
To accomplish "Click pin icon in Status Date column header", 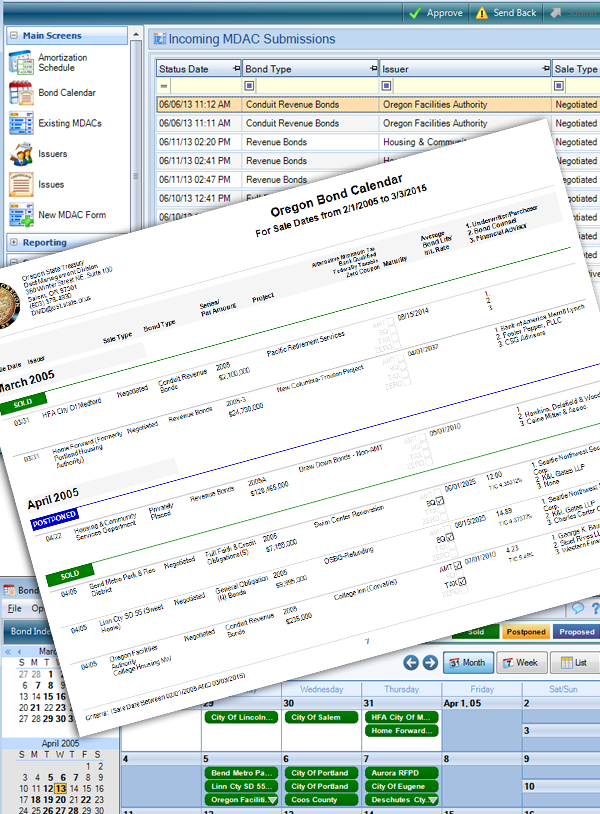I will coord(236,69).
